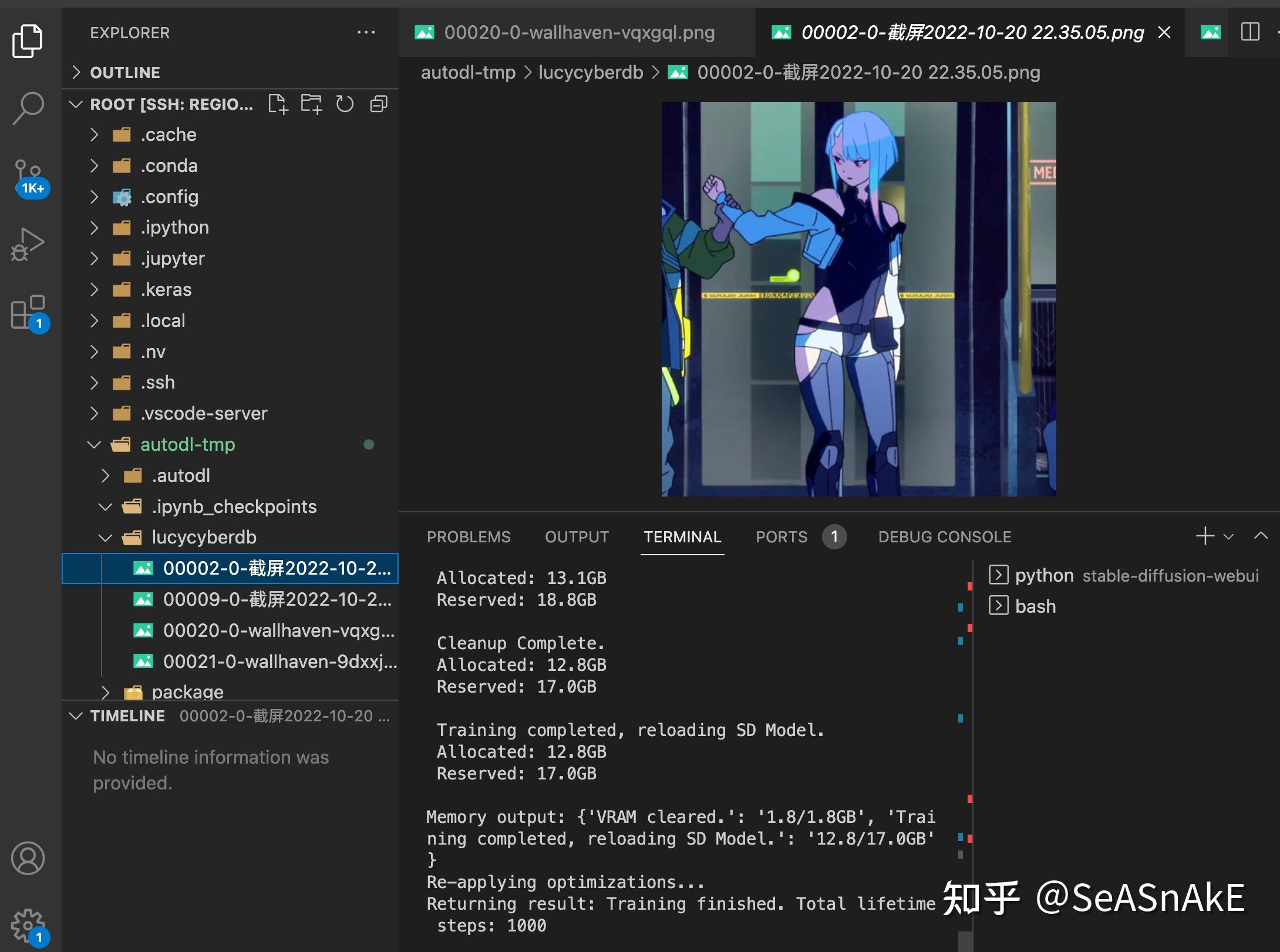
Task: Select the bash terminal in the terminal list
Action: tap(1035, 606)
